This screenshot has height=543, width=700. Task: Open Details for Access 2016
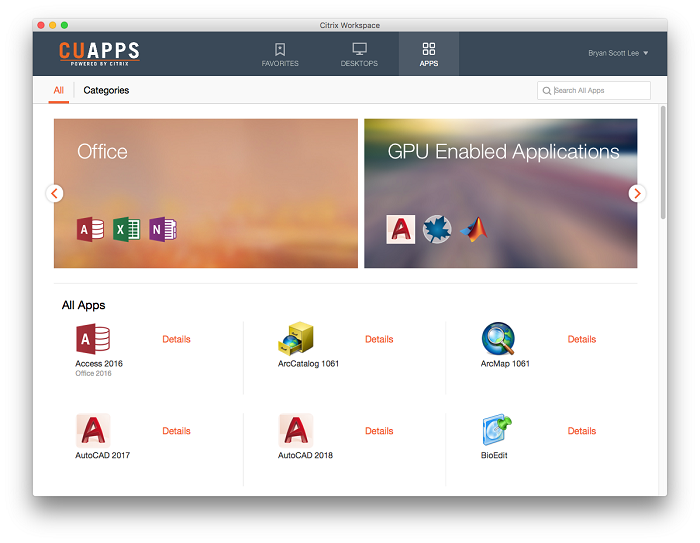176,339
